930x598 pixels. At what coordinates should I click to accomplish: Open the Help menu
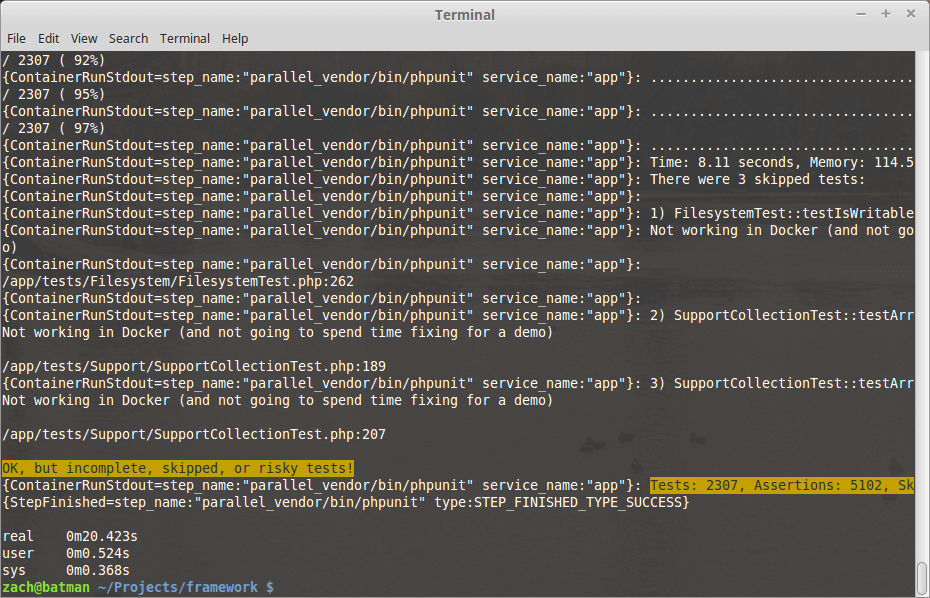[x=235, y=38]
